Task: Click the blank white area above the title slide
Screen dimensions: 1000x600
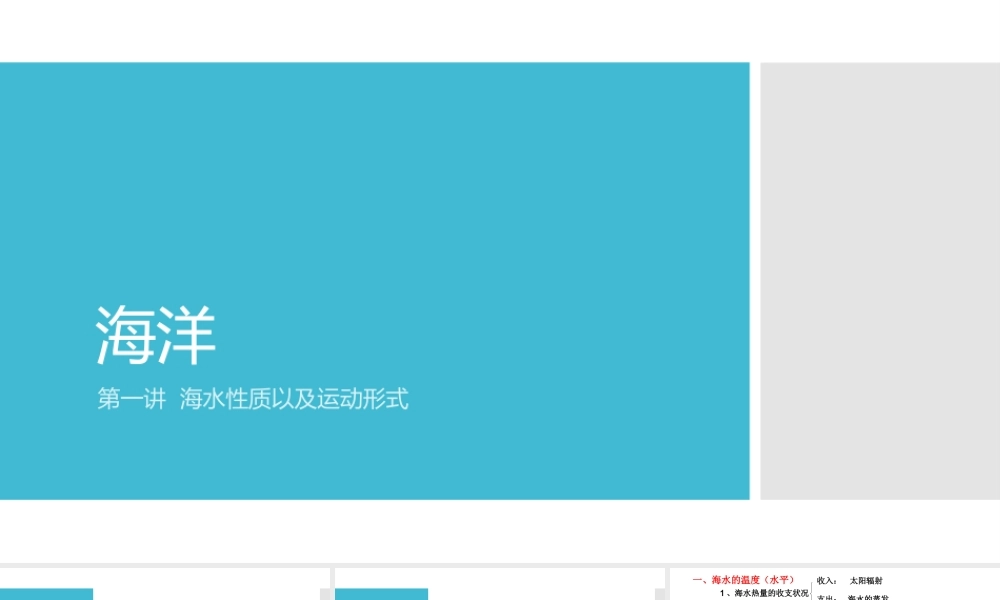Action: pyautogui.click(x=500, y=31)
